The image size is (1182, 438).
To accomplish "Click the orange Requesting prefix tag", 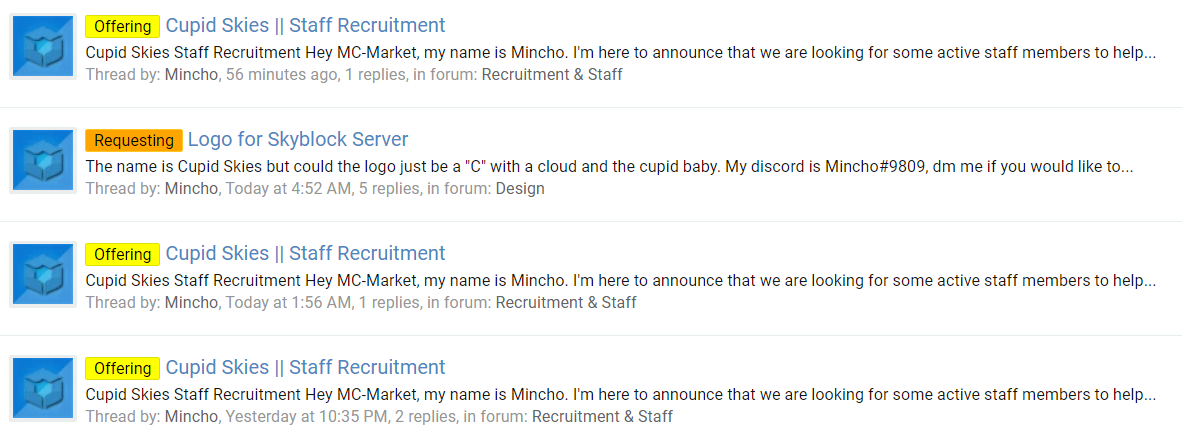I will [x=133, y=140].
